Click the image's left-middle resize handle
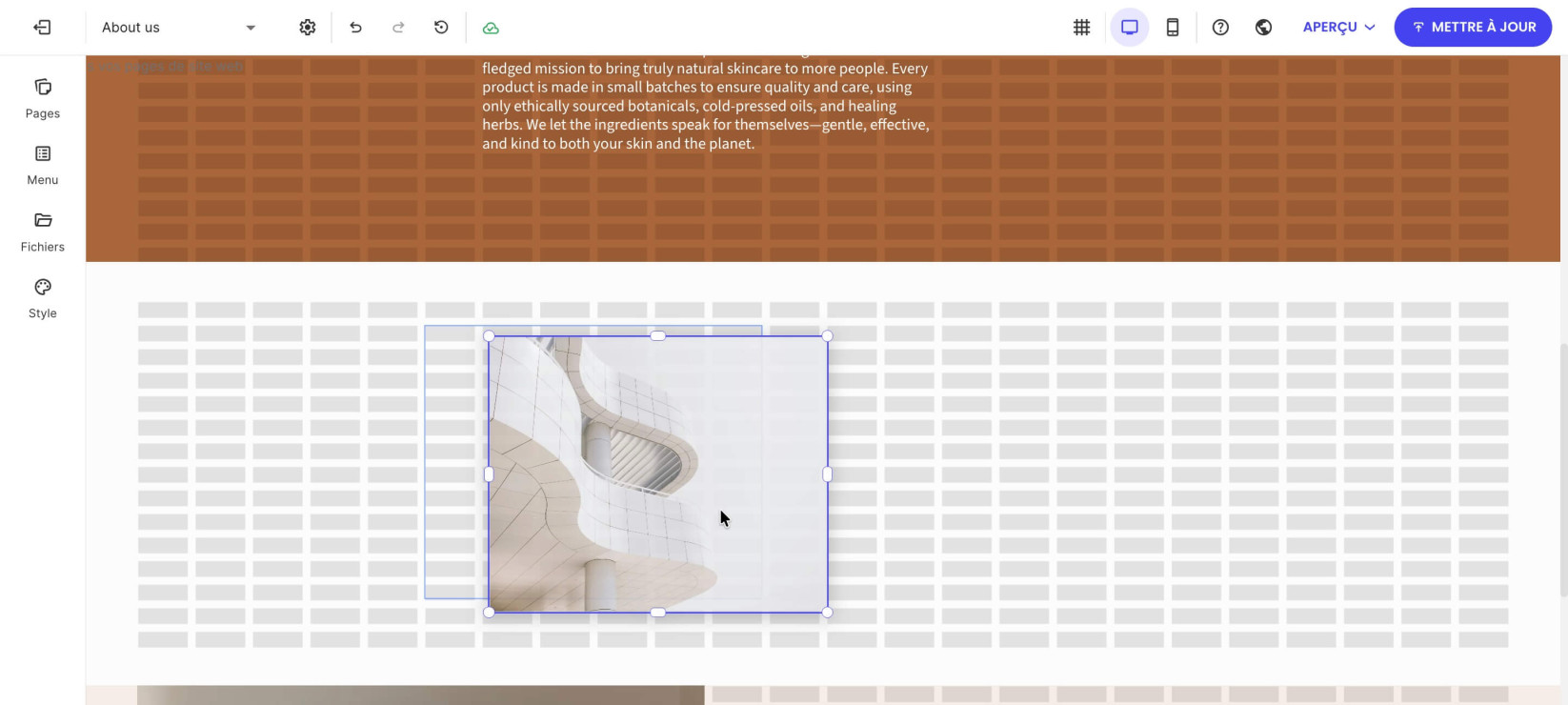 tap(489, 473)
